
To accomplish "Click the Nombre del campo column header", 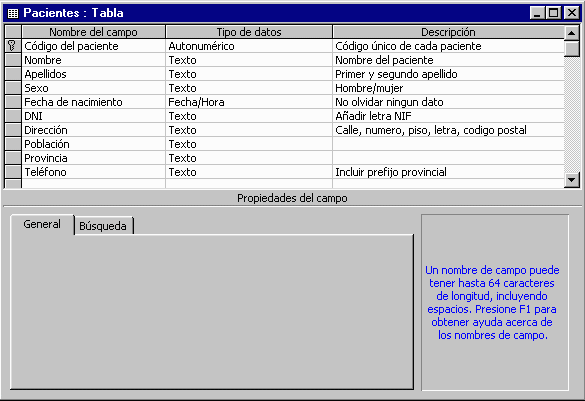I will pyautogui.click(x=94, y=32).
